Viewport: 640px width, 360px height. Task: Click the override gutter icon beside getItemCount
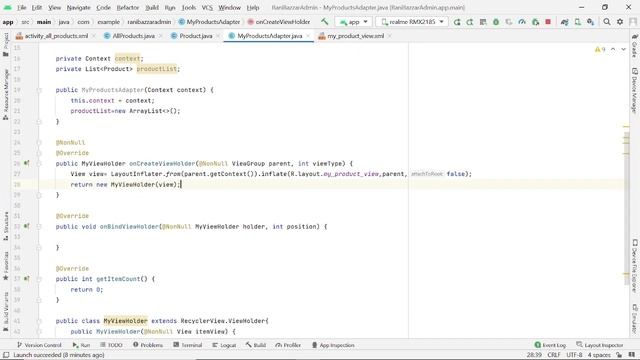(x=27, y=279)
